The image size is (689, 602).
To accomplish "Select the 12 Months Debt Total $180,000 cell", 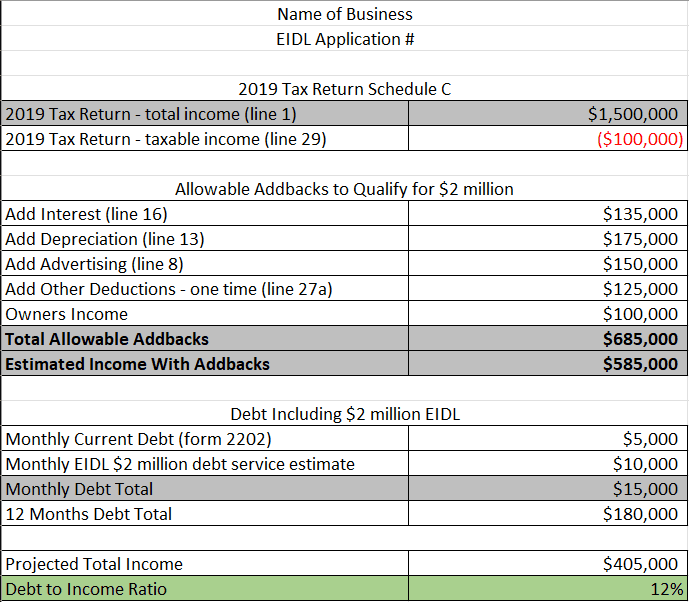I will tap(548, 514).
